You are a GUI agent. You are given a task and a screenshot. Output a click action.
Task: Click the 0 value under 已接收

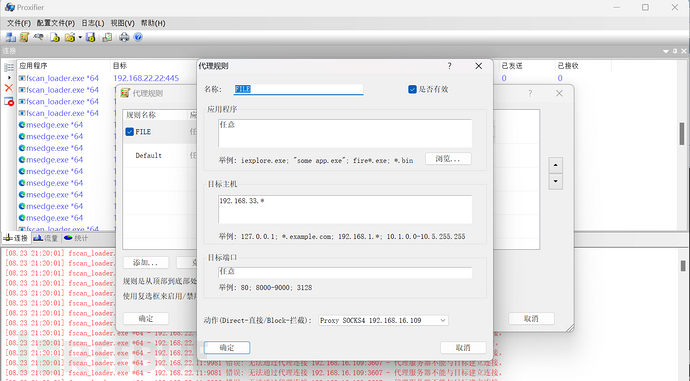pyautogui.click(x=560, y=78)
